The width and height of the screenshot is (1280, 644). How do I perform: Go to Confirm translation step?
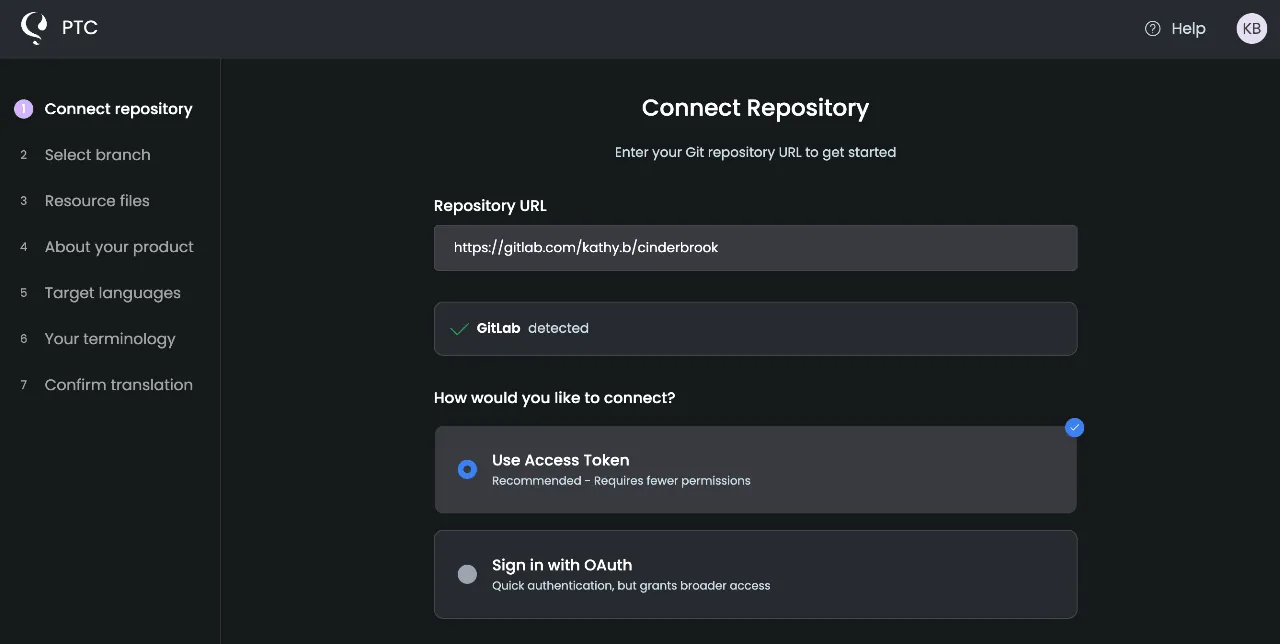point(119,385)
